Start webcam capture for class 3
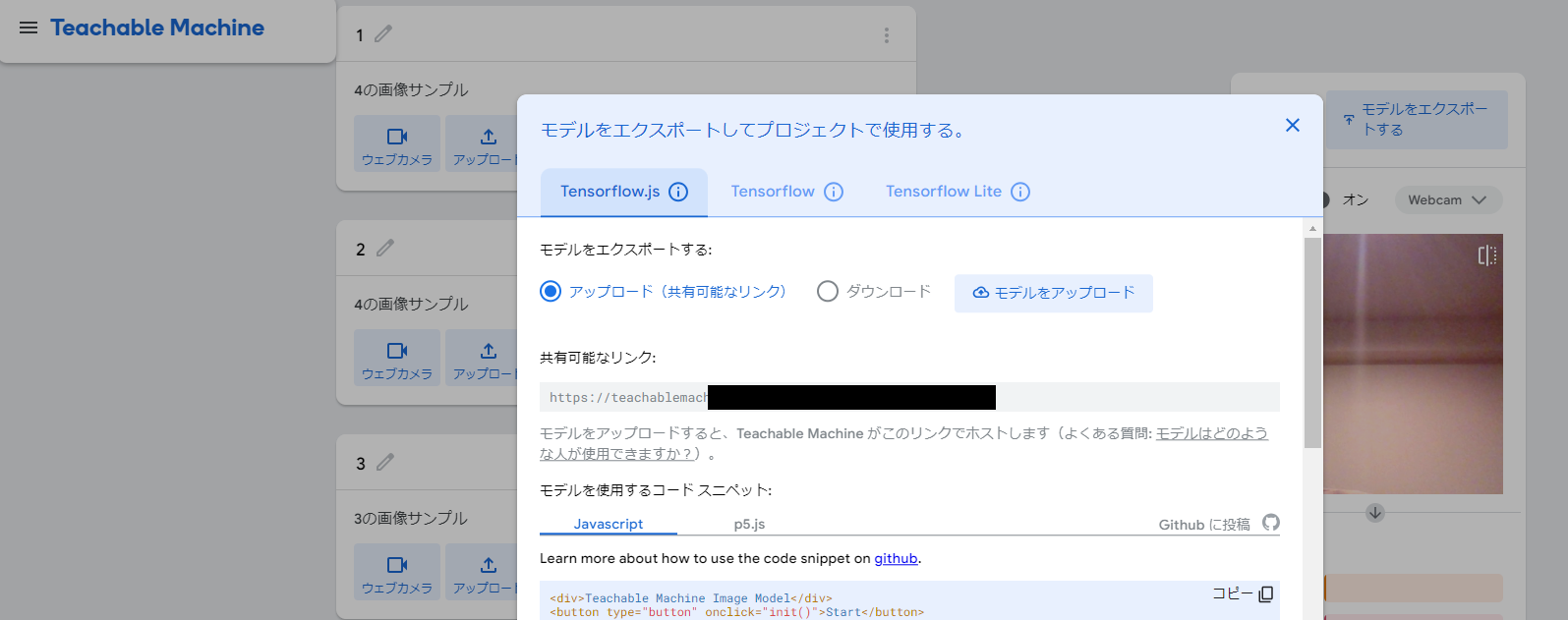Image resolution: width=1568 pixels, height=620 pixels. click(397, 572)
